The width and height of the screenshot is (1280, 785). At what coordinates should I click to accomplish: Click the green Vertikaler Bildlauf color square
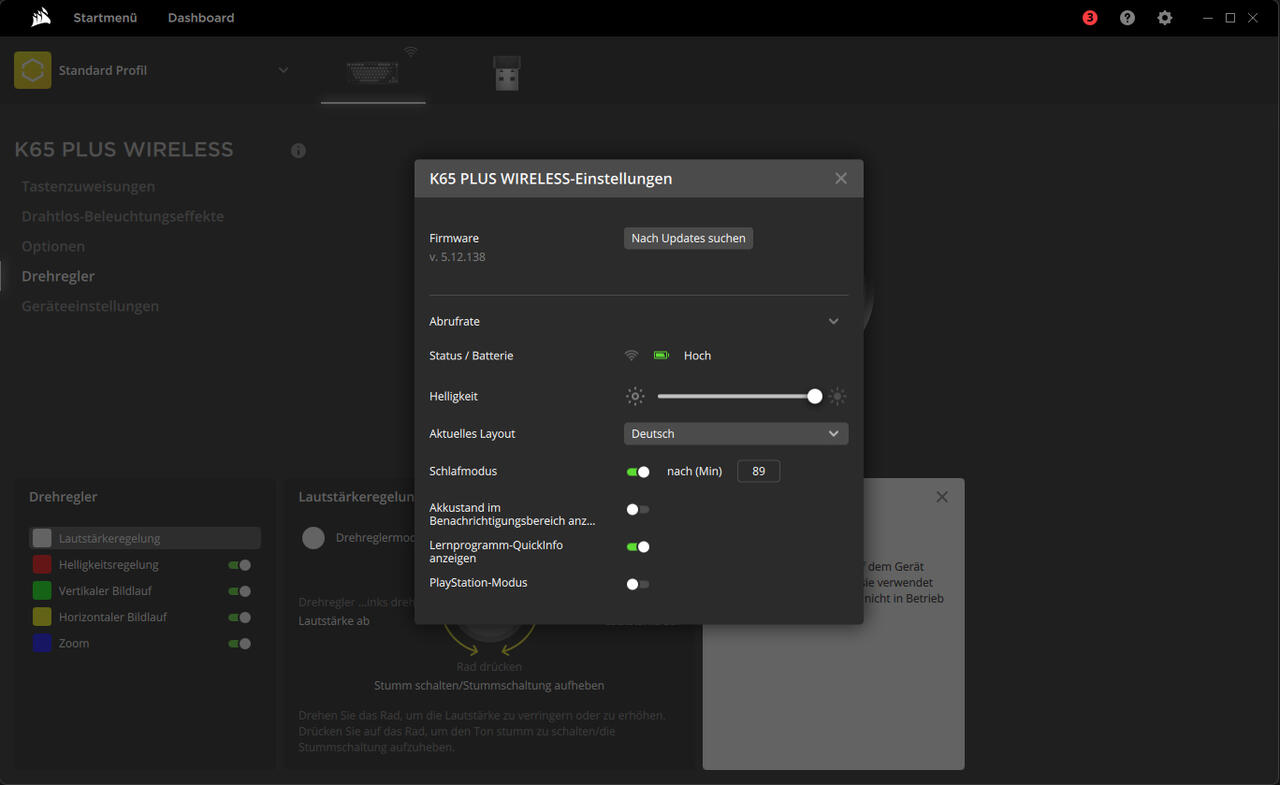pos(42,591)
